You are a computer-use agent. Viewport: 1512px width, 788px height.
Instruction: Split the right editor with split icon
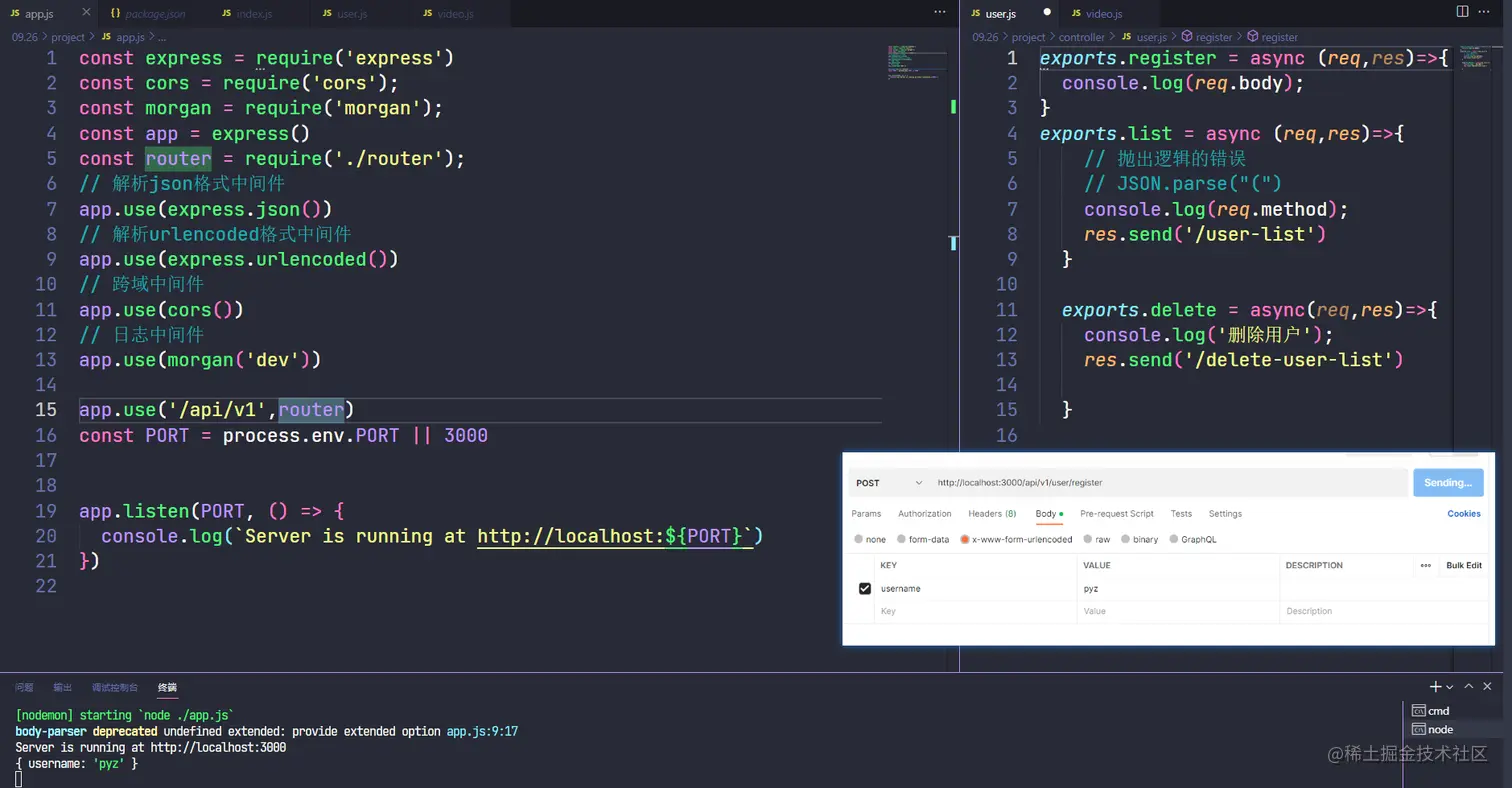[1463, 12]
